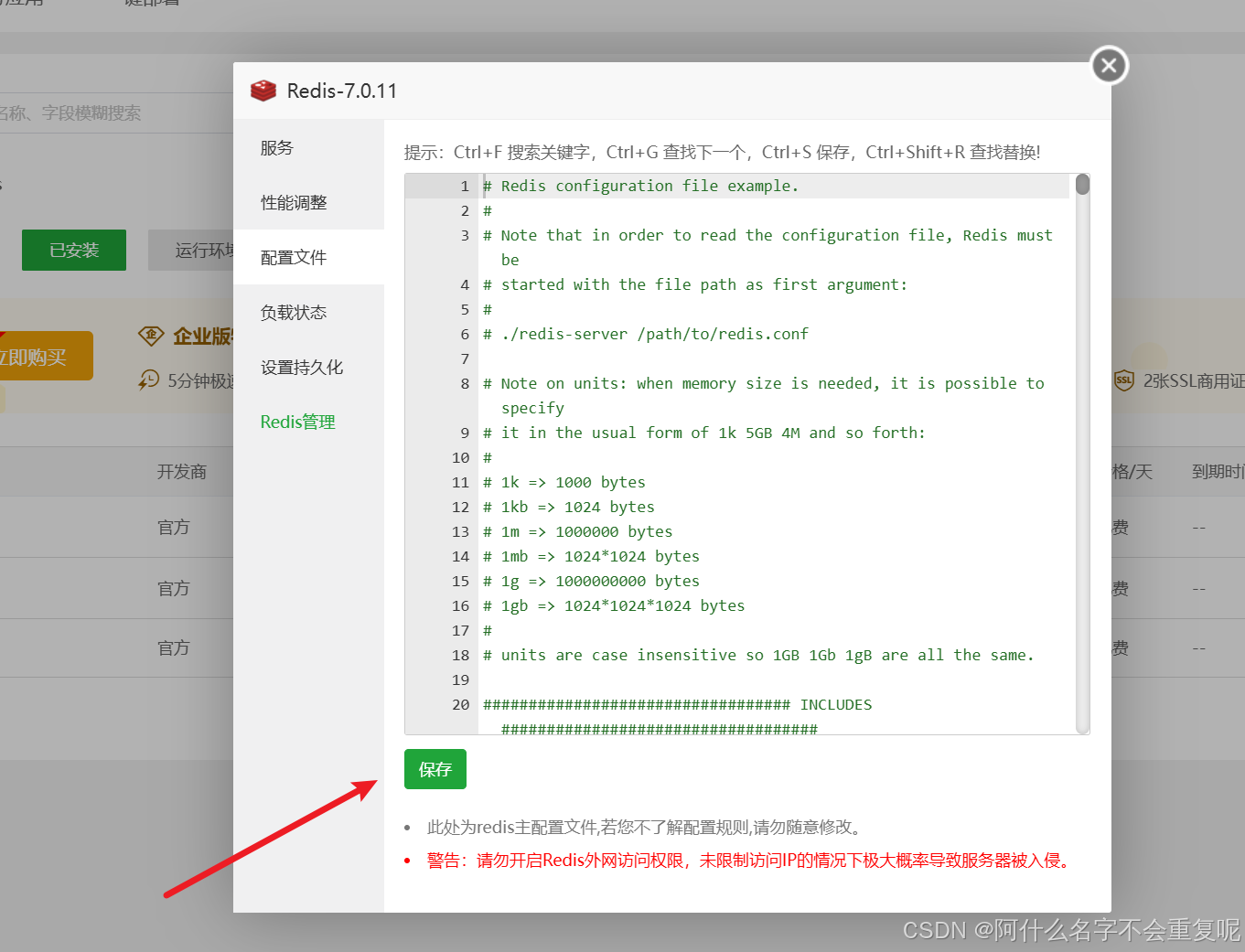The image size is (1245, 952).
Task: Click the 5分钟 chat icon in background banner
Action: point(148,380)
